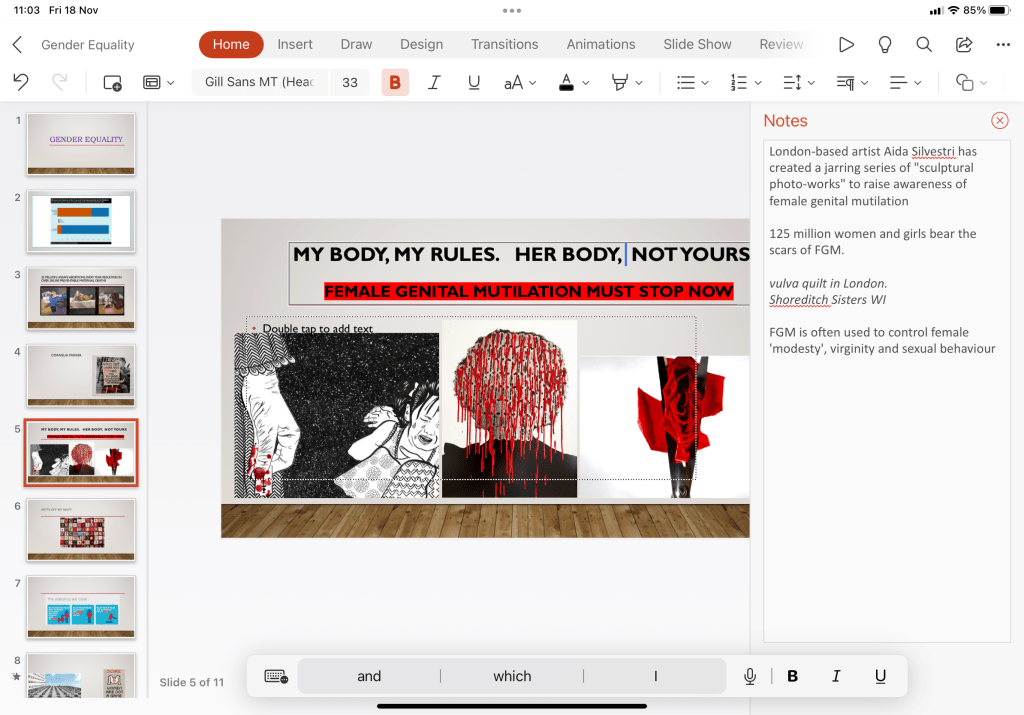This screenshot has height=715, width=1024.
Task: Close the Notes pane
Action: pos(999,121)
